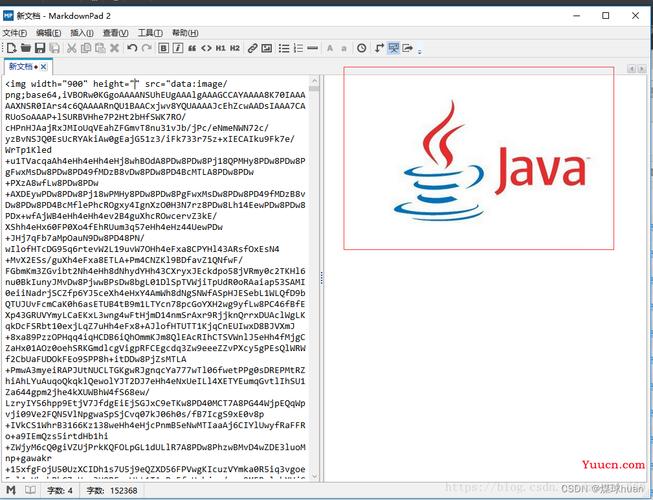Click the blockquote quotation marks icon
The height and width of the screenshot is (500, 653).
[192, 48]
